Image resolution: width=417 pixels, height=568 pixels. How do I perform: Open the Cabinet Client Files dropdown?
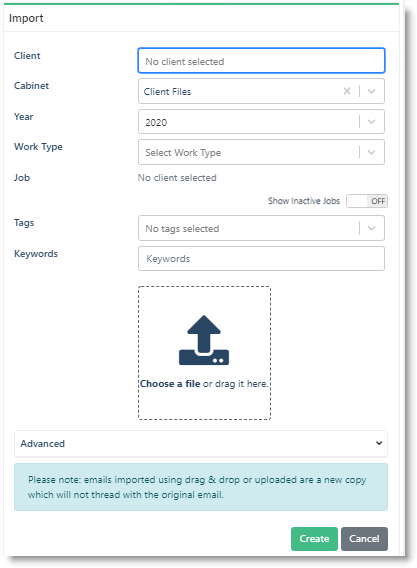(261, 91)
